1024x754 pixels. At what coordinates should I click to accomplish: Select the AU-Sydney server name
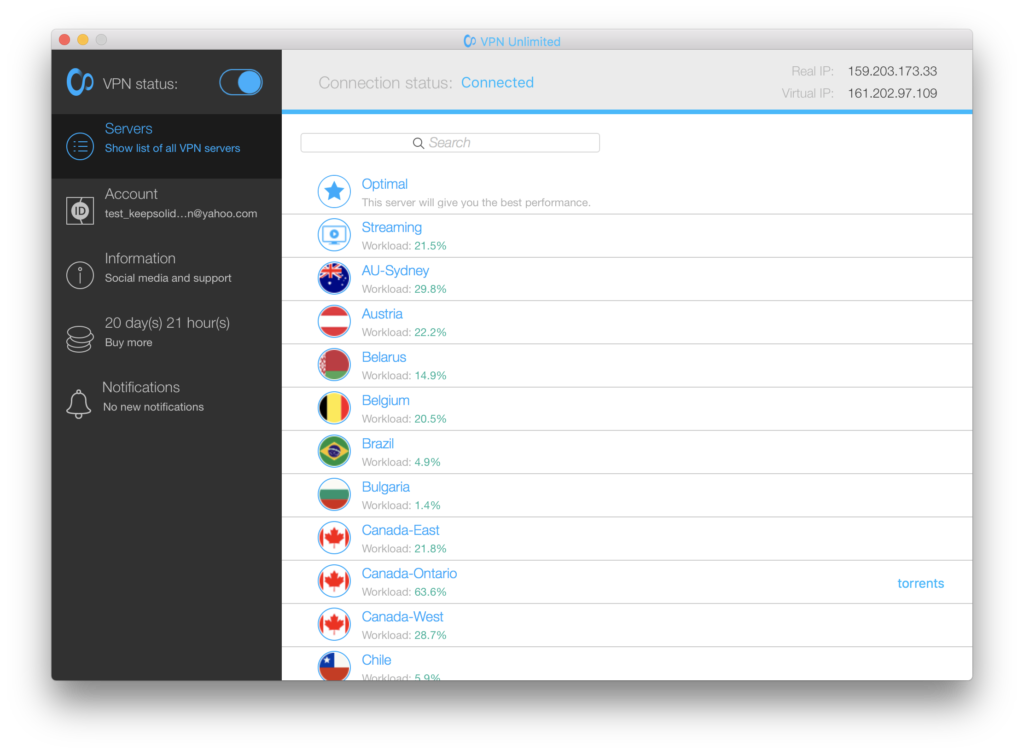pos(395,271)
